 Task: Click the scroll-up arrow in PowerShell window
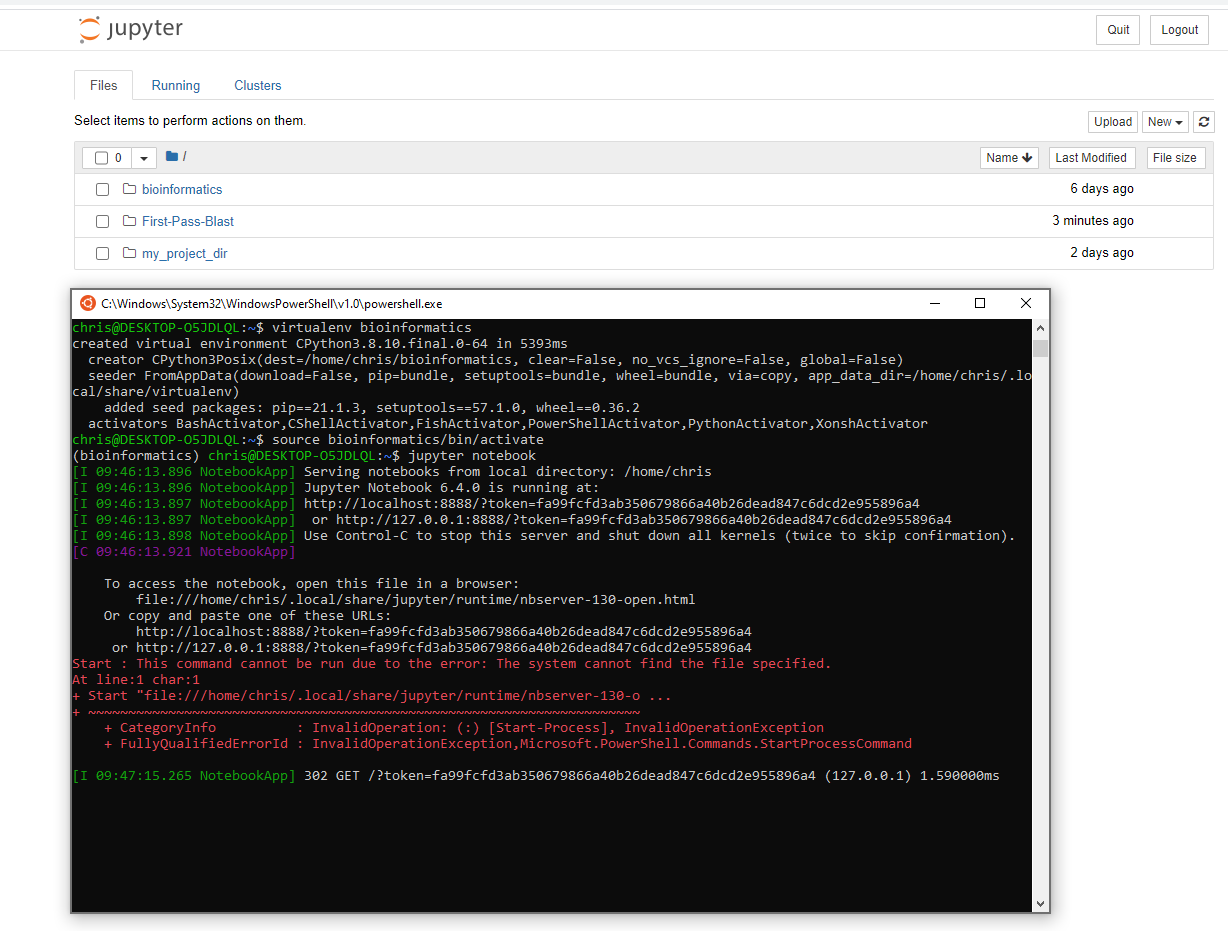[1040, 328]
